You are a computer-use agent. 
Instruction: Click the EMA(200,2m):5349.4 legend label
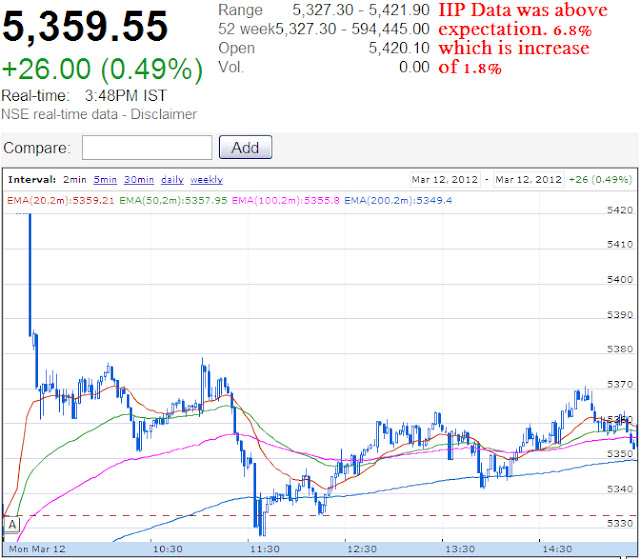click(398, 200)
